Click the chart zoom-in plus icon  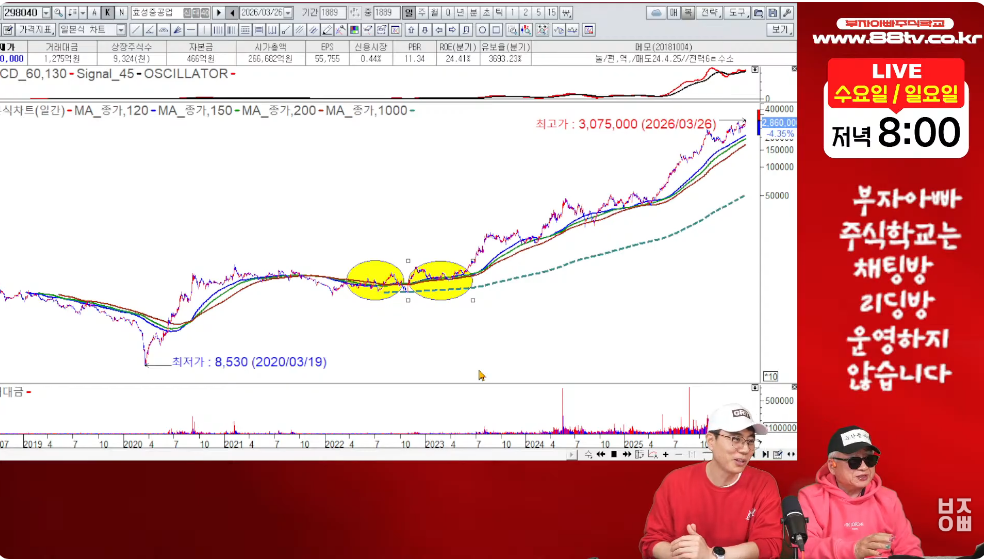coord(666,455)
